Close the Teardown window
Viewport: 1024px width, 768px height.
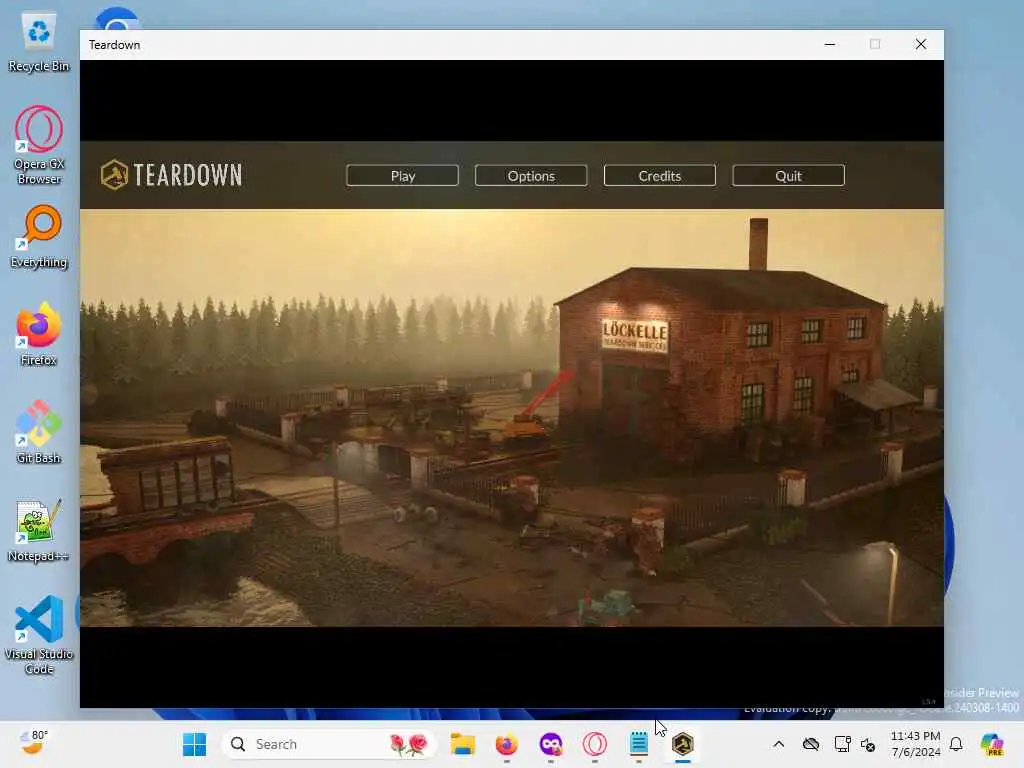[x=921, y=44]
